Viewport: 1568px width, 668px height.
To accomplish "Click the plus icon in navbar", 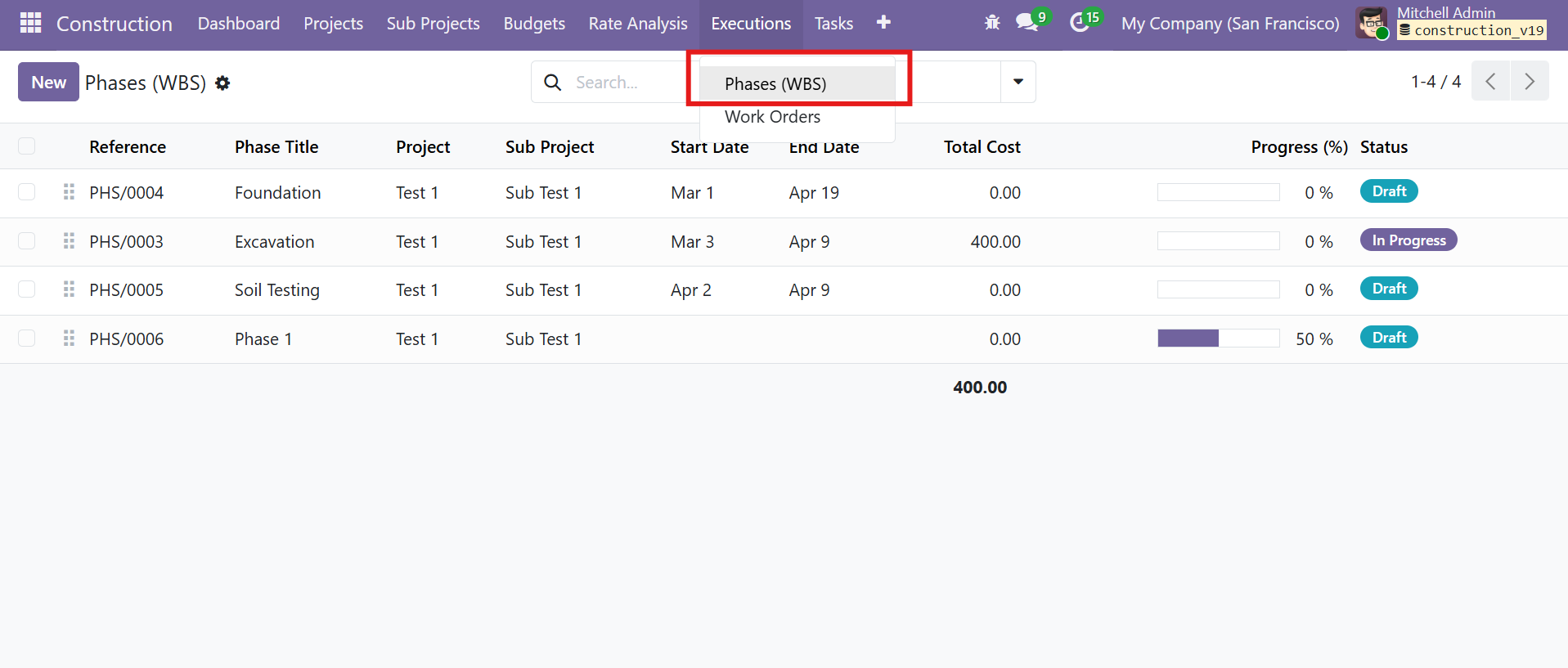I will coord(883,22).
